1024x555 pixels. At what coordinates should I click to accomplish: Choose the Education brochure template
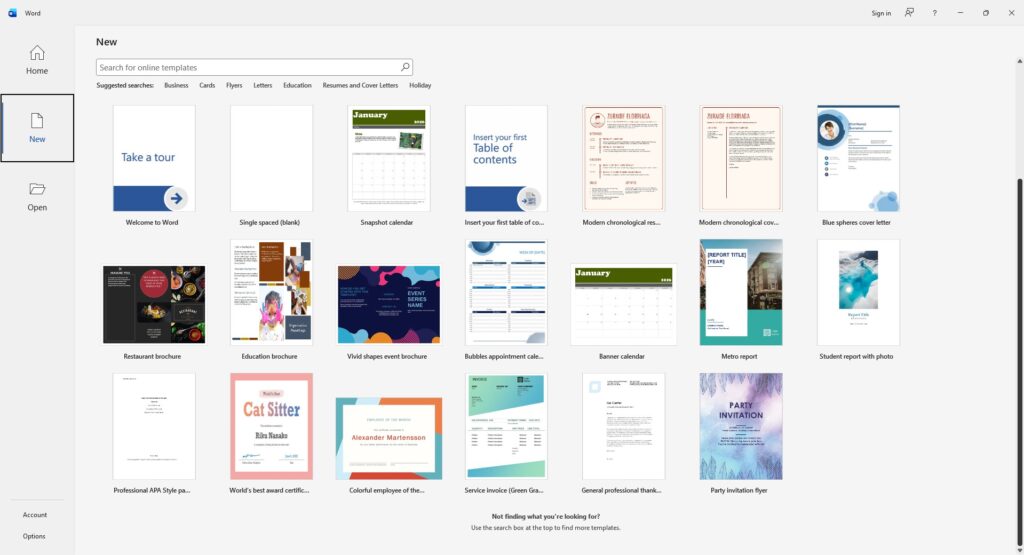tap(271, 292)
